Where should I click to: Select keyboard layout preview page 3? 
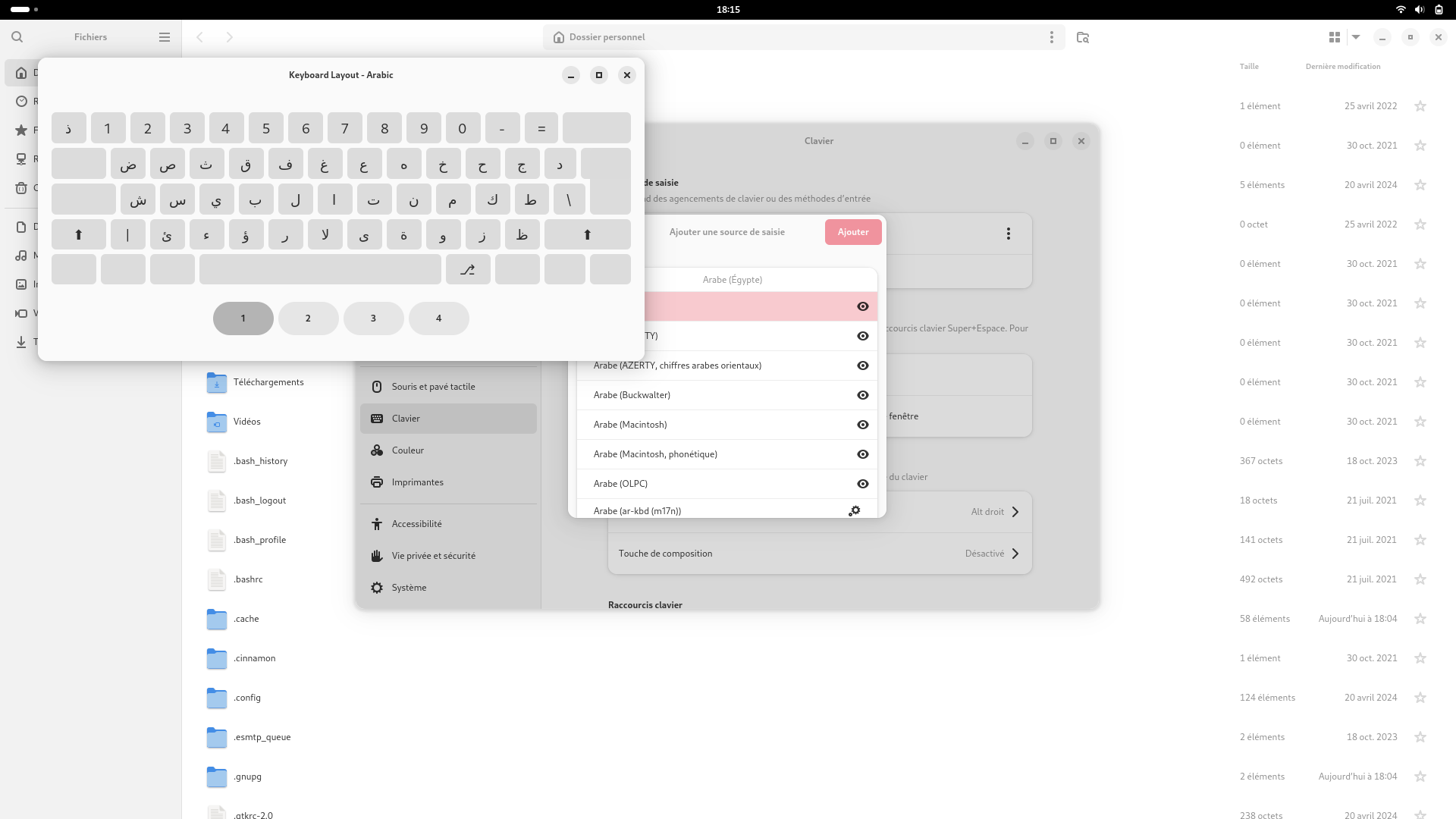(373, 318)
